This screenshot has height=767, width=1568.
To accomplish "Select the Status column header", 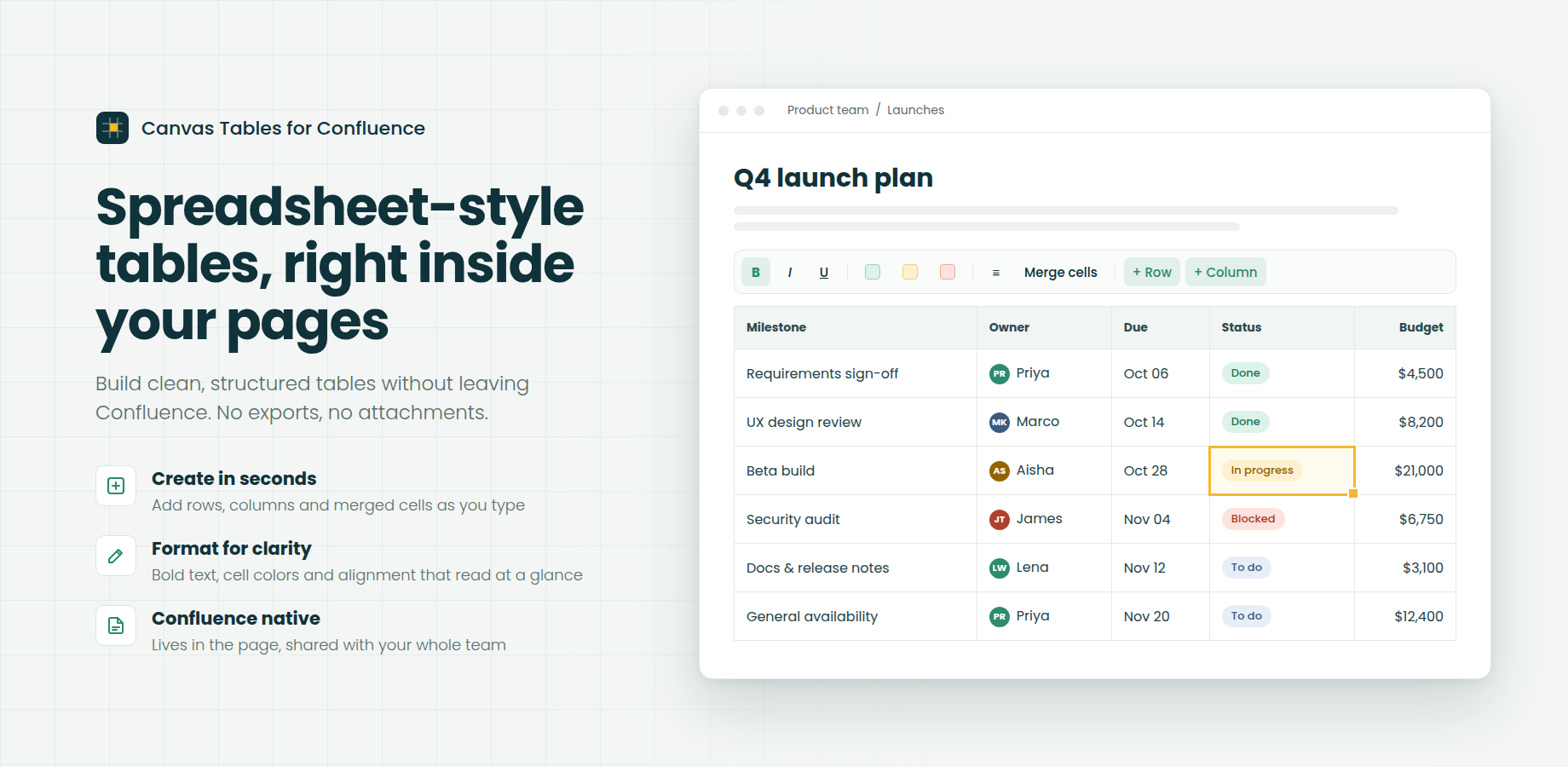I will (1282, 327).
